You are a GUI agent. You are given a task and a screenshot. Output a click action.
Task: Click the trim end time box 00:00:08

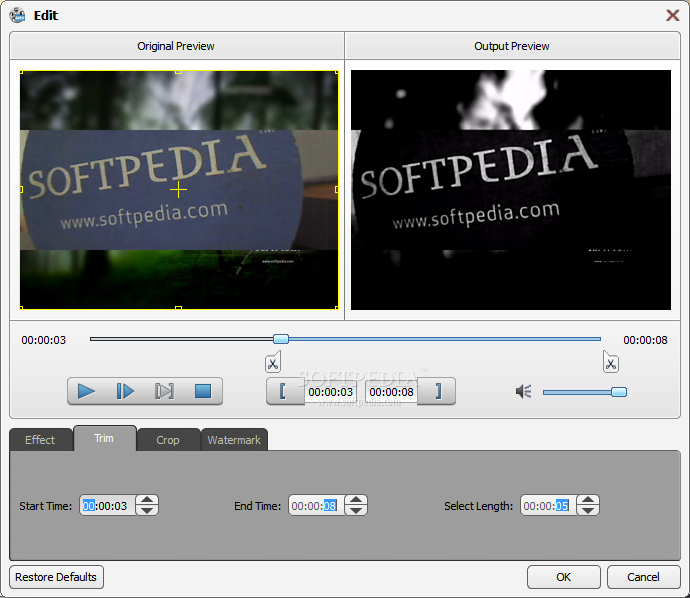tap(391, 392)
